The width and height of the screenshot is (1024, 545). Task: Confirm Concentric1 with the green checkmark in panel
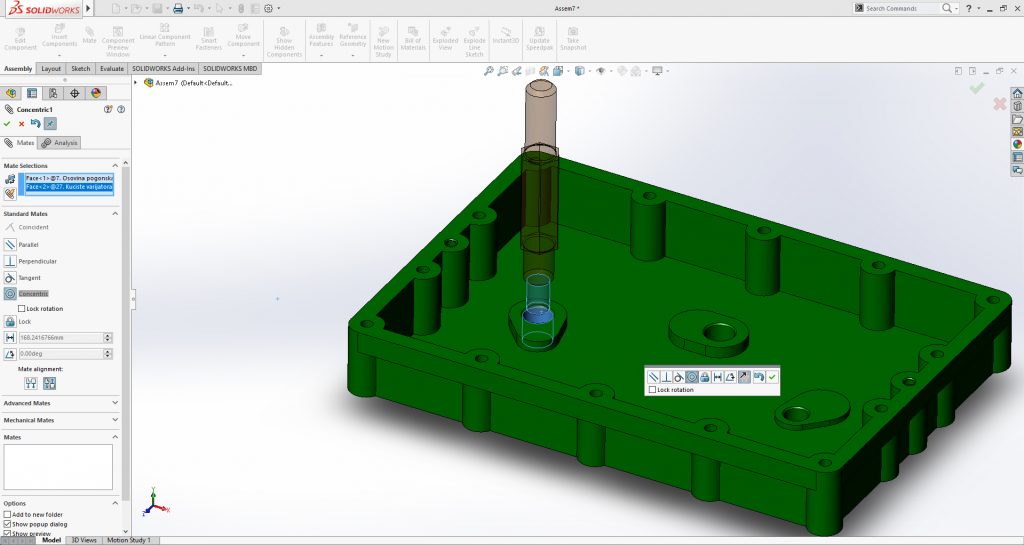(7, 123)
